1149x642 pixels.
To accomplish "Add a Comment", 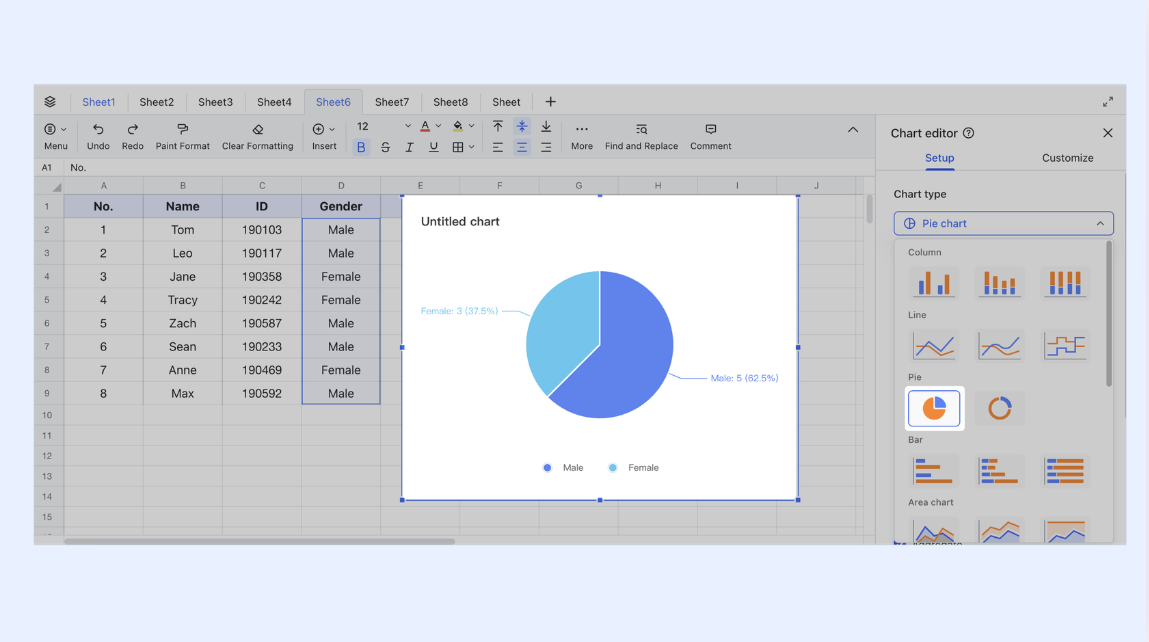I will (x=711, y=136).
